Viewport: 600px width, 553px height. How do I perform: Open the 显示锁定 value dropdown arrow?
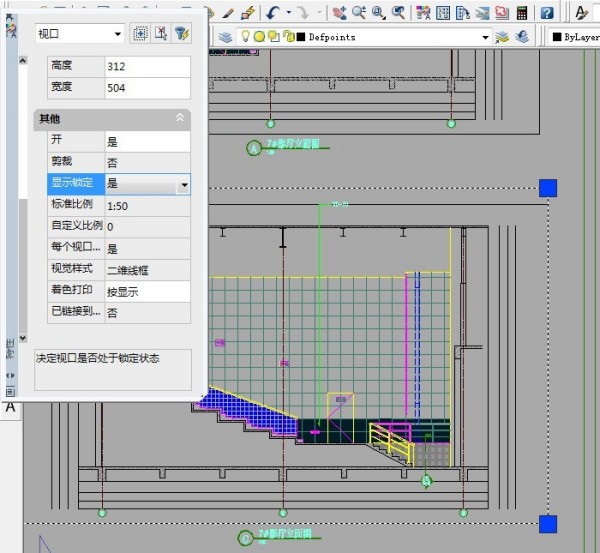click(183, 185)
